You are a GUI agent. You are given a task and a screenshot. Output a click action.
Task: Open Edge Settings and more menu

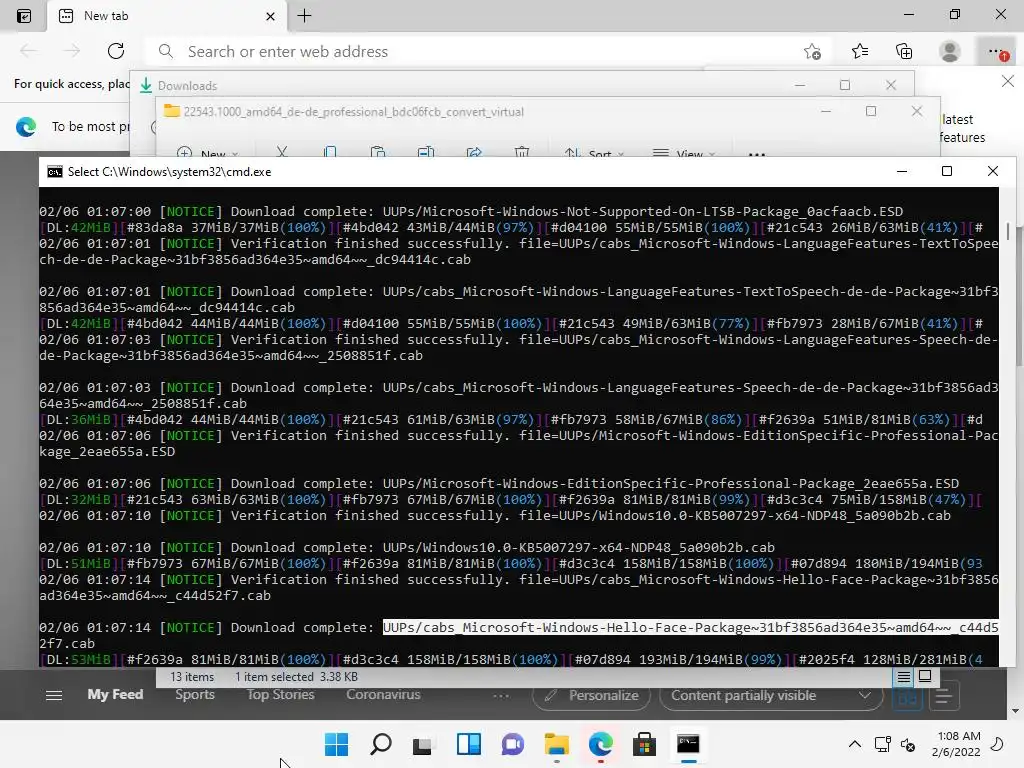click(996, 51)
